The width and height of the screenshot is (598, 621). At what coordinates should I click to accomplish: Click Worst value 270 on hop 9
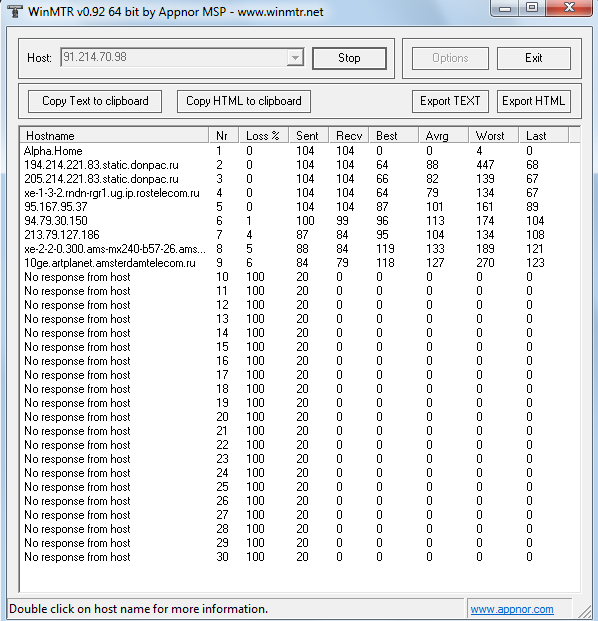click(x=485, y=263)
